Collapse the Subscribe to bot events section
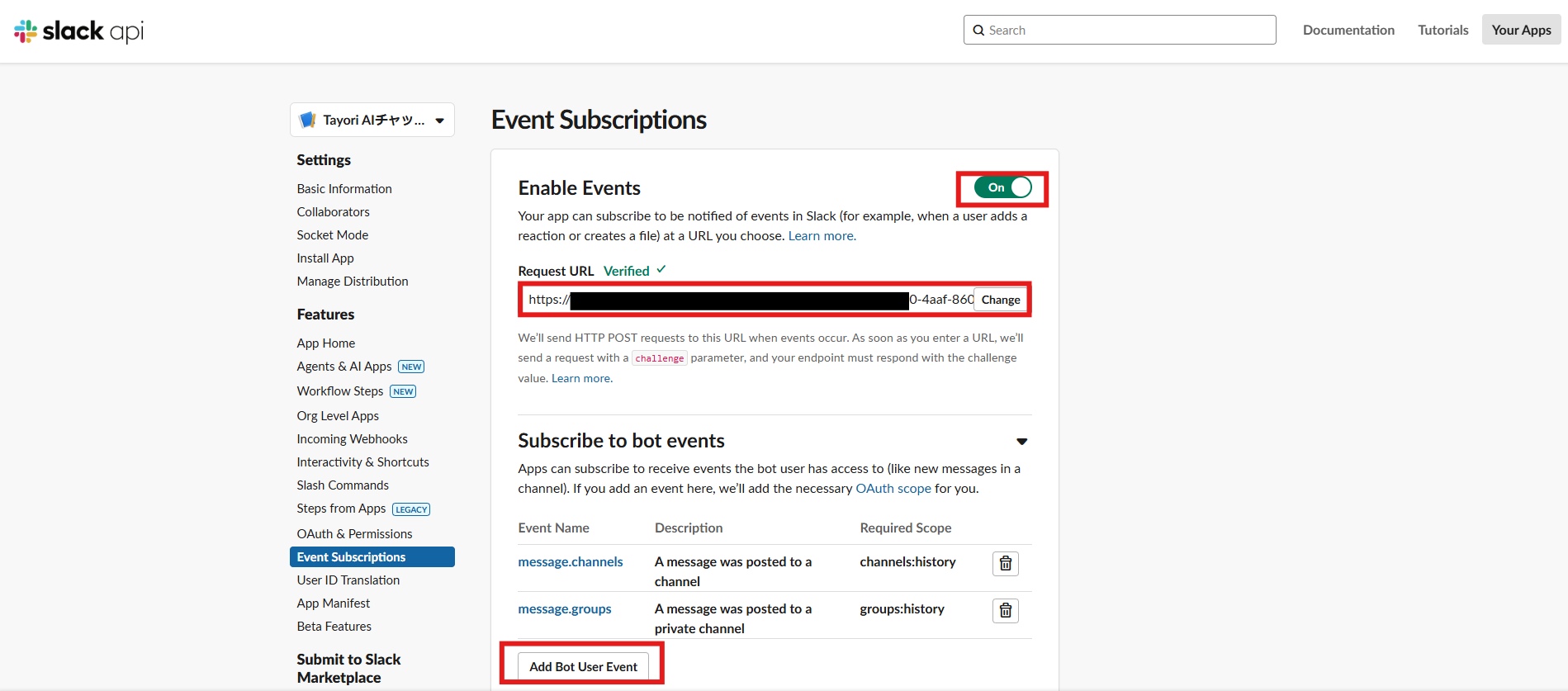Image resolution: width=1568 pixels, height=691 pixels. [x=1021, y=442]
